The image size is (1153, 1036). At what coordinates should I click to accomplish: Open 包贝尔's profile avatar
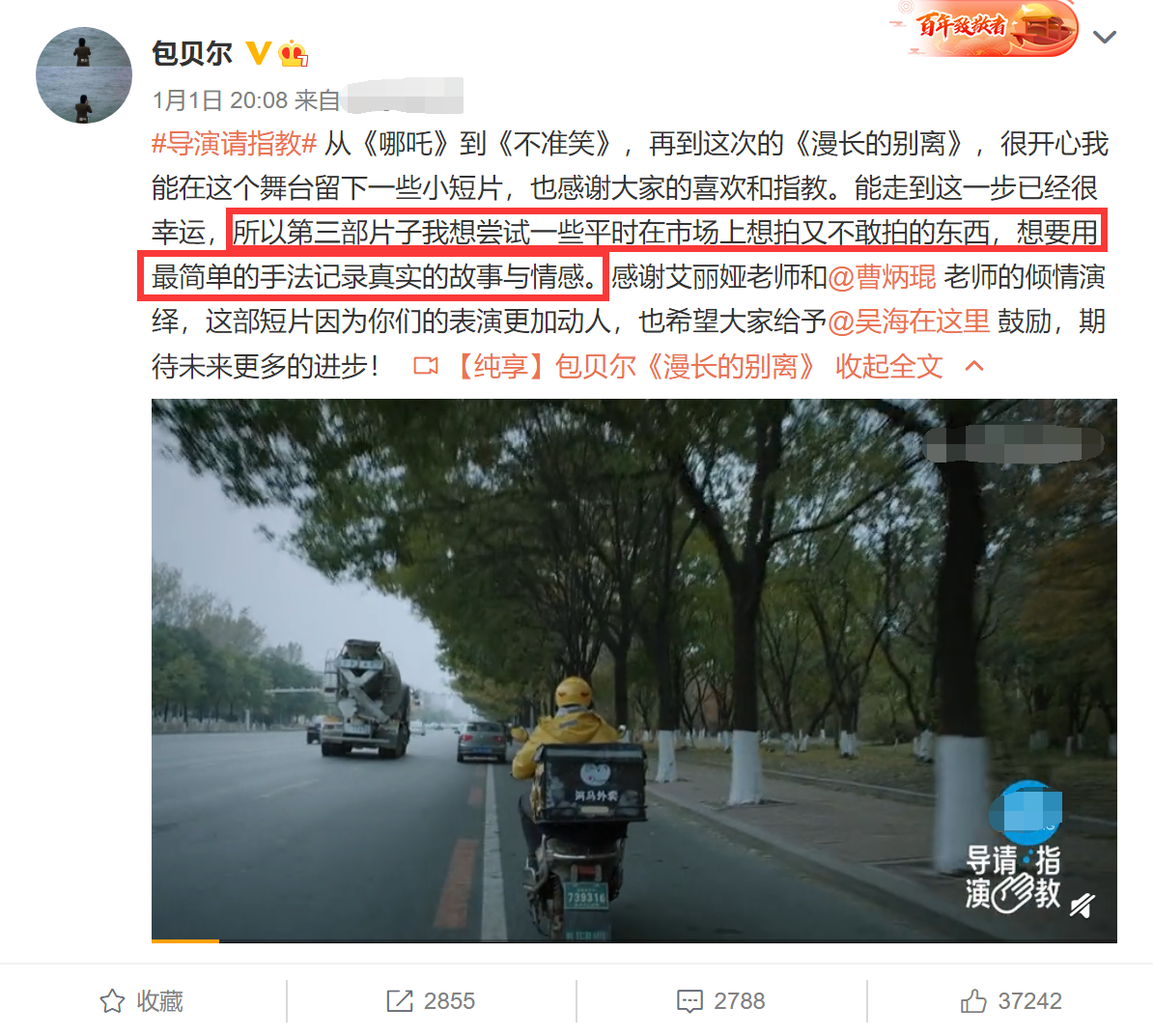tap(83, 75)
